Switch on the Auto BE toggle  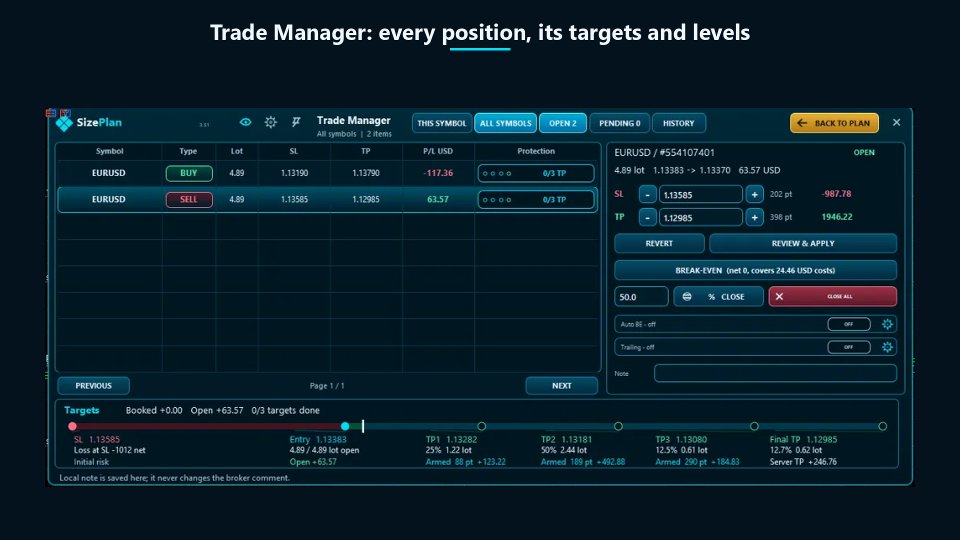(849, 324)
